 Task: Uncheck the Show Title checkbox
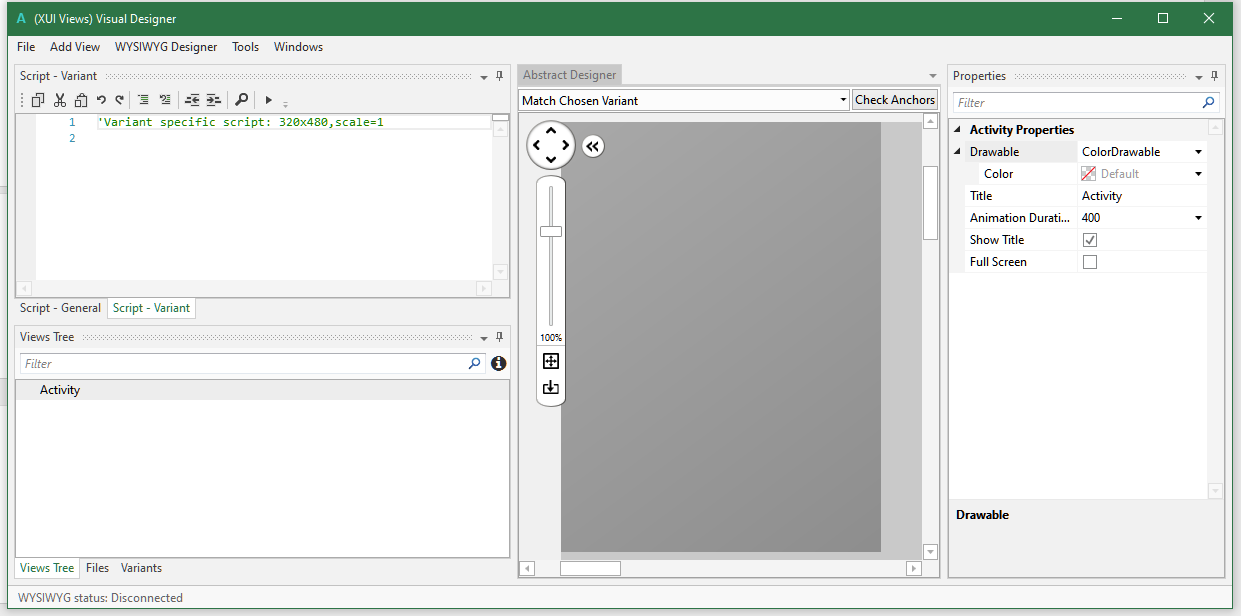click(x=1090, y=240)
